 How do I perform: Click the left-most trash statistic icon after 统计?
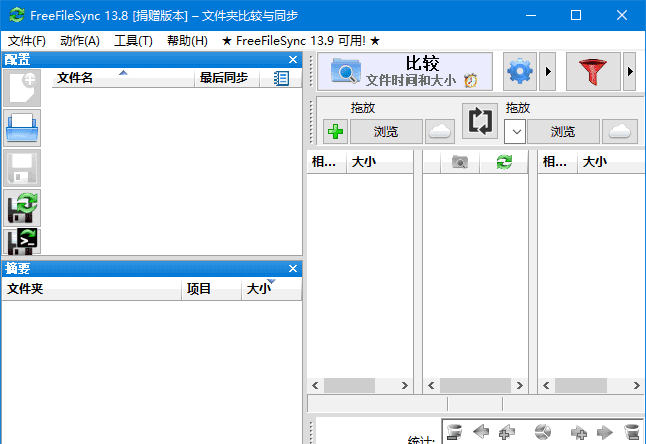pos(454,432)
